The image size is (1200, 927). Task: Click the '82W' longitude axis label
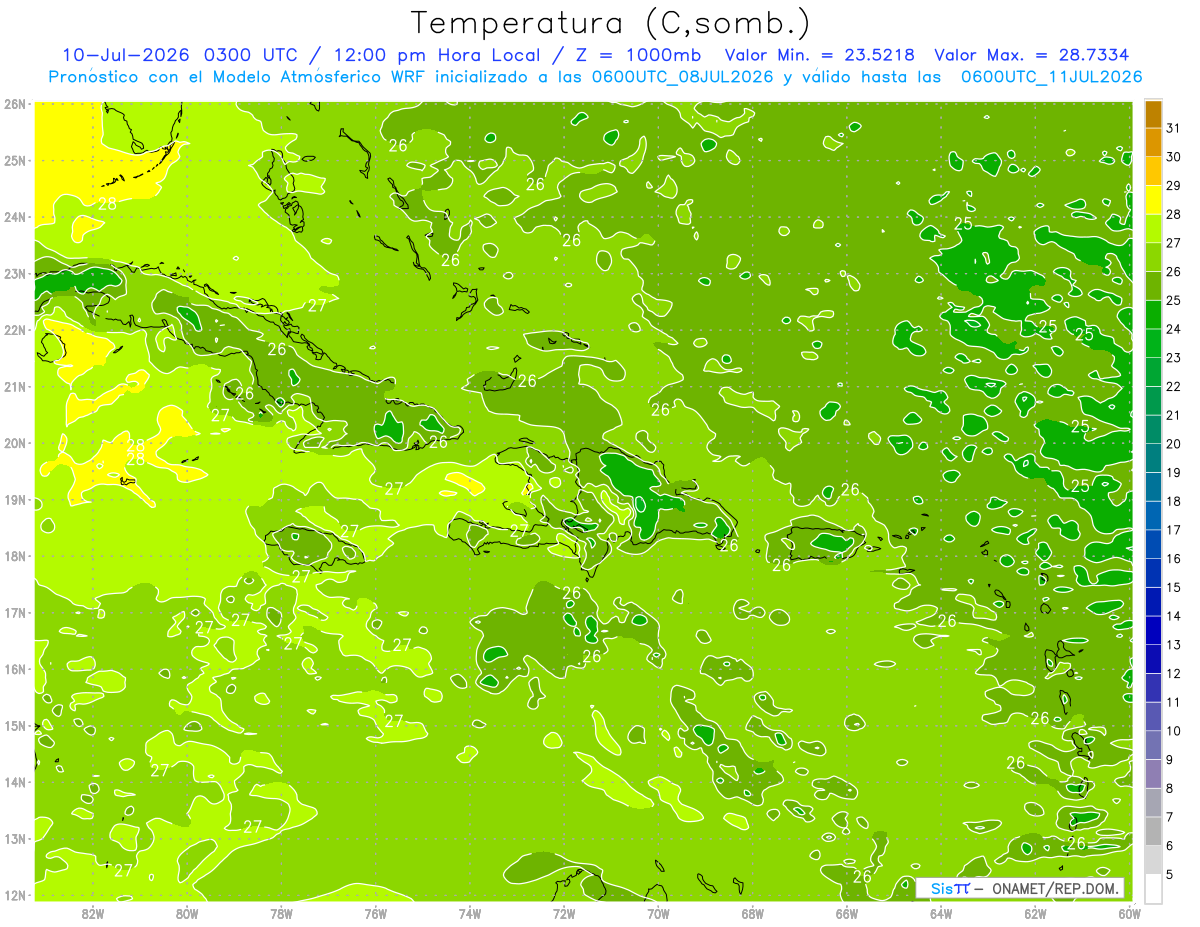pyautogui.click(x=93, y=913)
